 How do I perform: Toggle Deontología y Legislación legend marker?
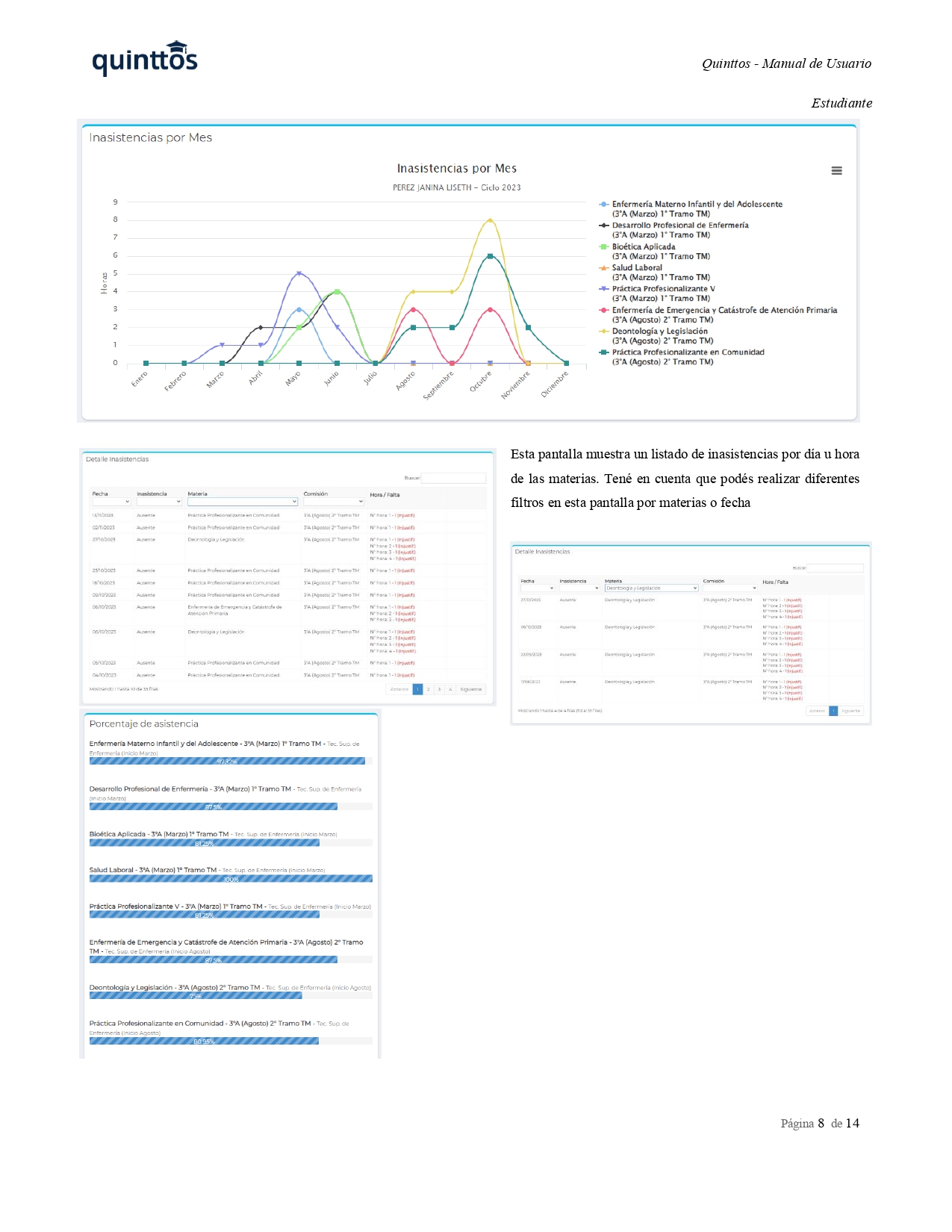604,332
